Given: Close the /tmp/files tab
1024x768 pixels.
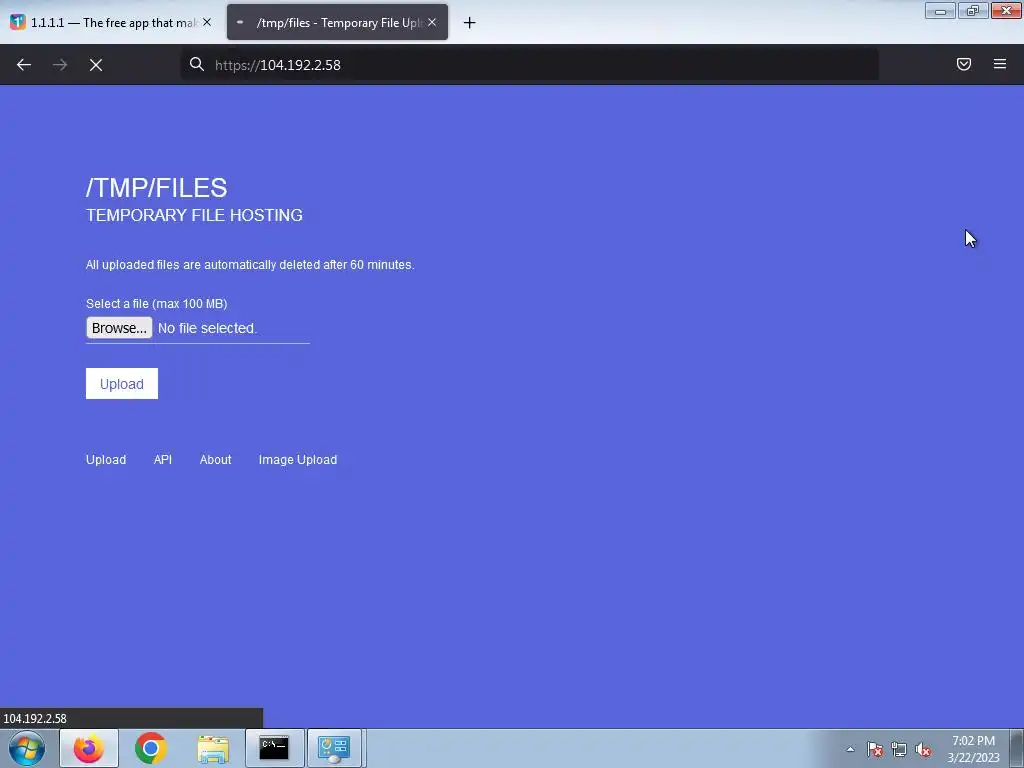Looking at the screenshot, I should click(x=432, y=22).
